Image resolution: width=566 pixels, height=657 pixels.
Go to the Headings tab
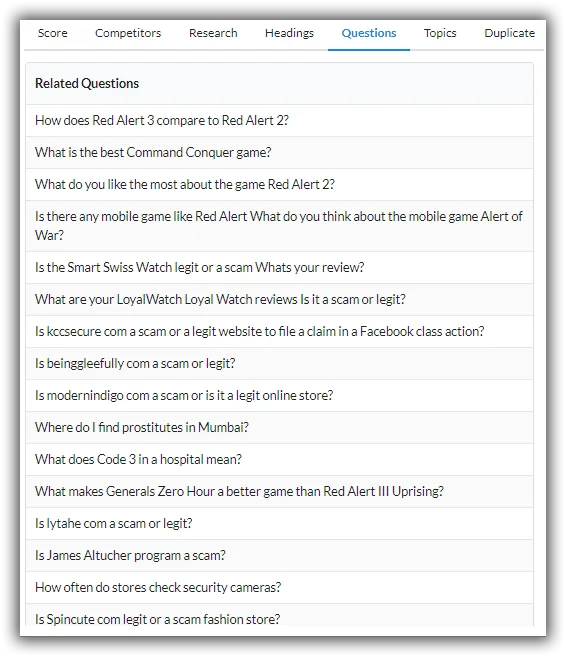[x=289, y=33]
